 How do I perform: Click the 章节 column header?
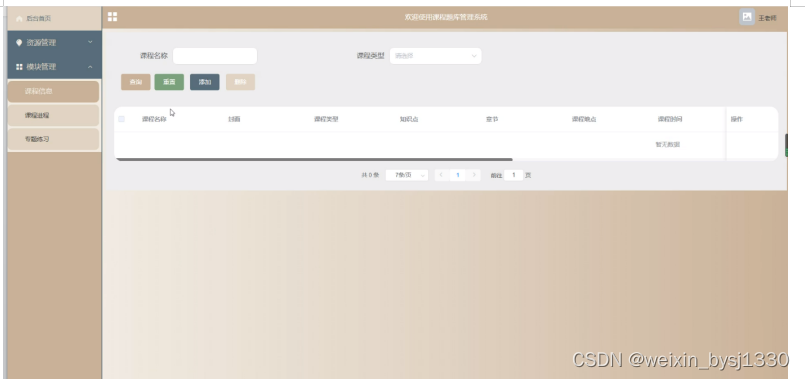492,119
